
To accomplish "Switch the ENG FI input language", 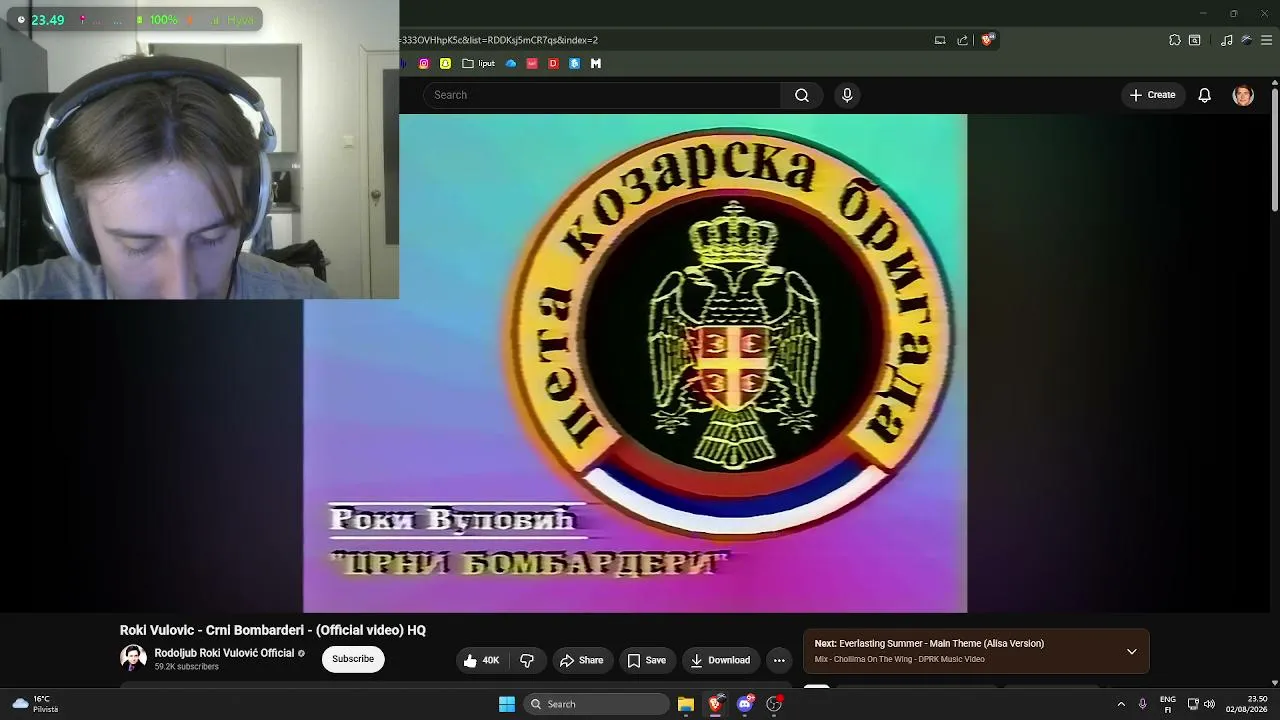I will point(1168,704).
